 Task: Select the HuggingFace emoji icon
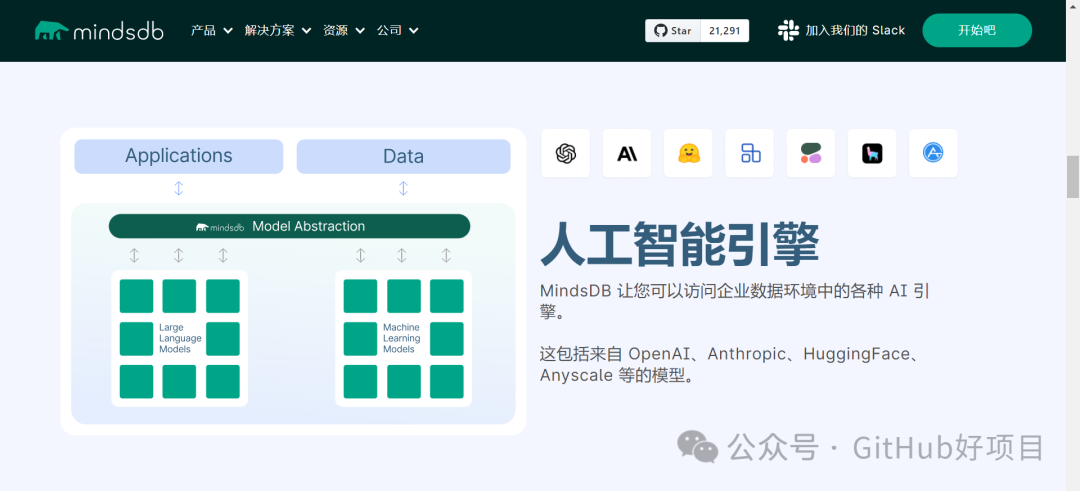pos(688,153)
